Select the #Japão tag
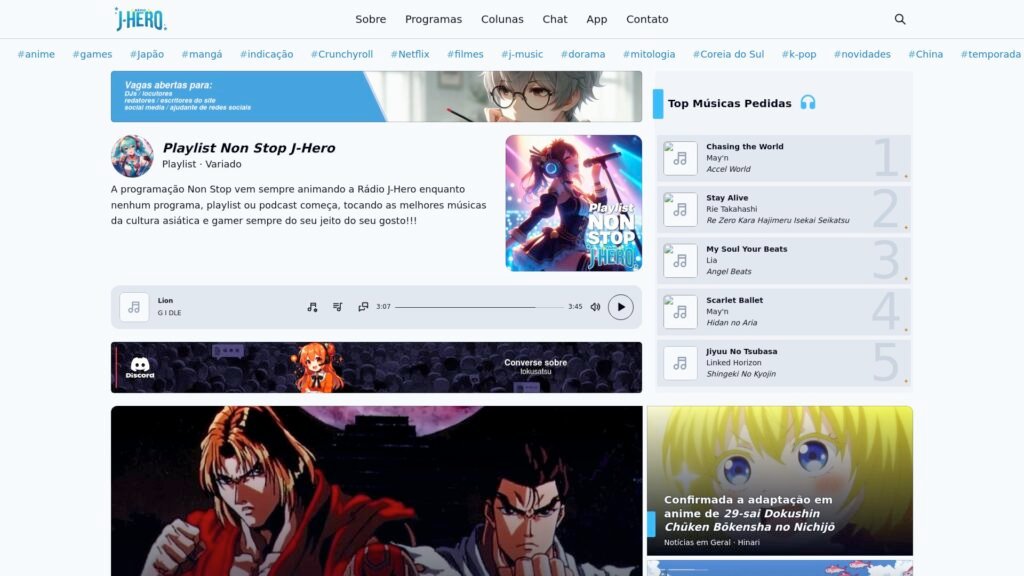The width and height of the screenshot is (1024, 576). tap(147, 54)
